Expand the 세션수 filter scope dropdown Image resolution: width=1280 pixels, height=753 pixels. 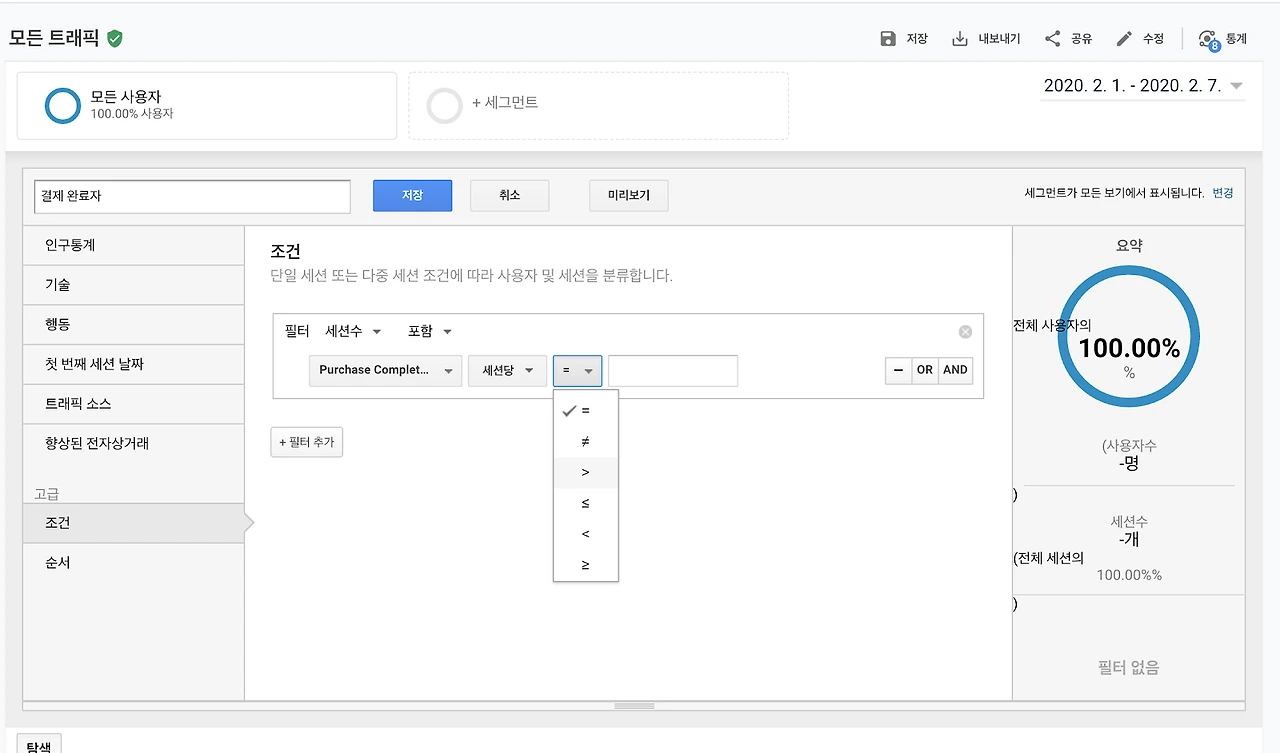[x=354, y=331]
